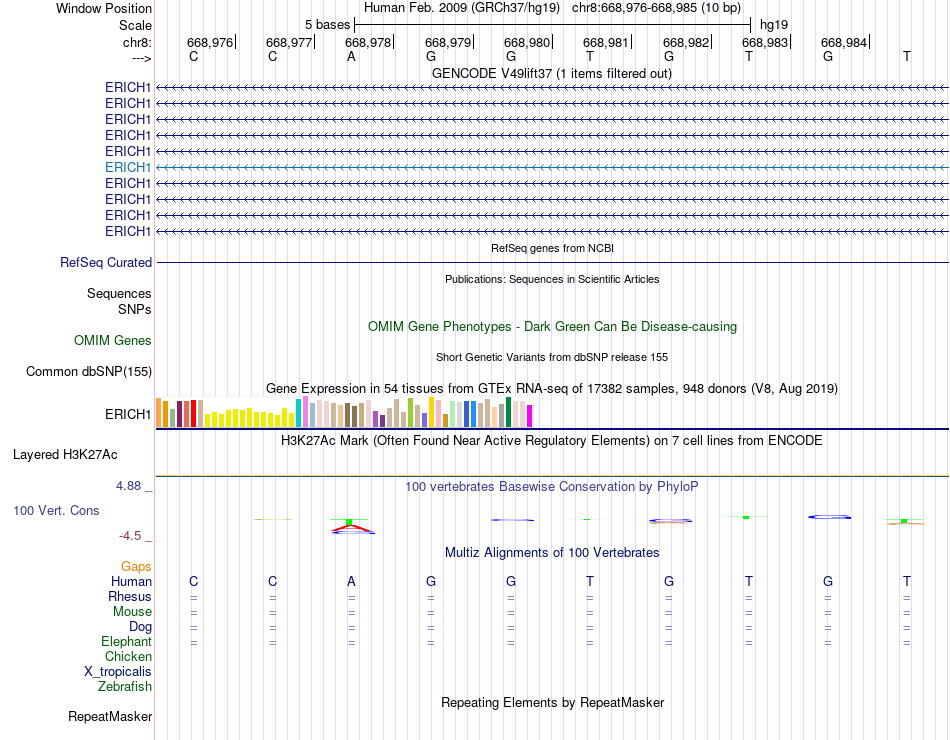Click the 668,983 position marker

pos(765,42)
